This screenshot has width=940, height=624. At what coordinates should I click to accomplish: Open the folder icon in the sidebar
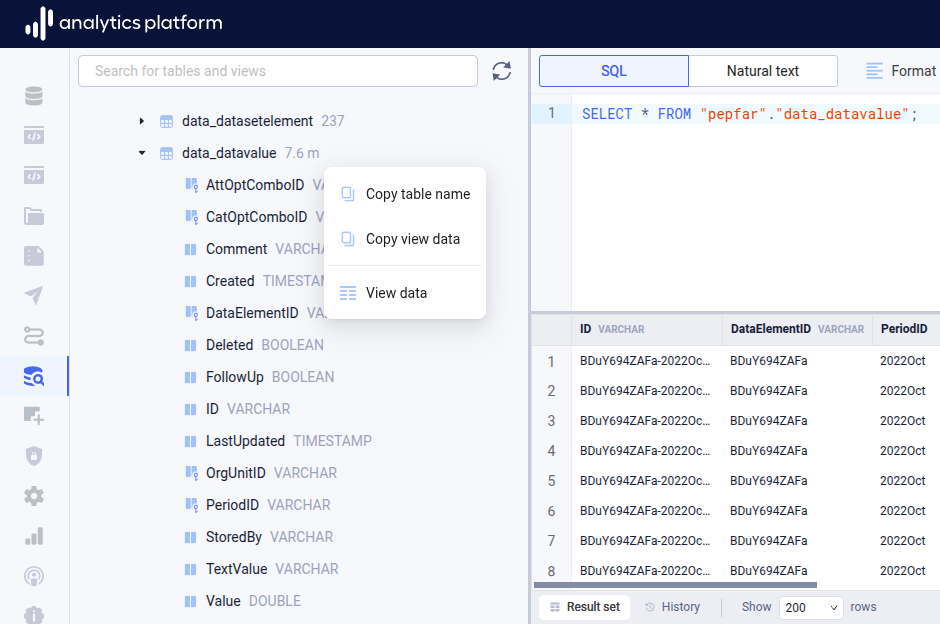[x=33, y=216]
